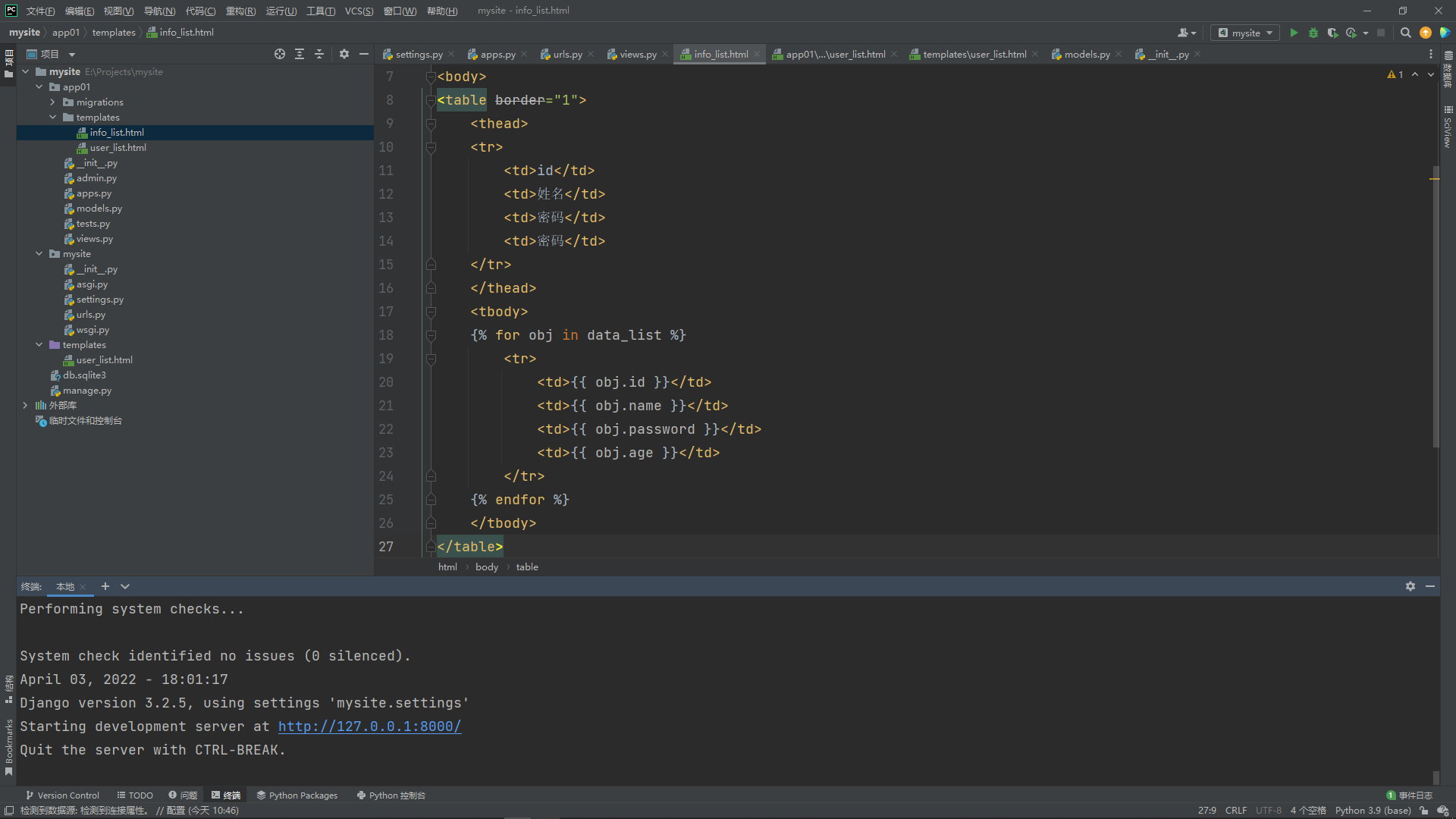Open event log in status bar
Image resolution: width=1456 pixels, height=819 pixels.
pyautogui.click(x=1409, y=795)
